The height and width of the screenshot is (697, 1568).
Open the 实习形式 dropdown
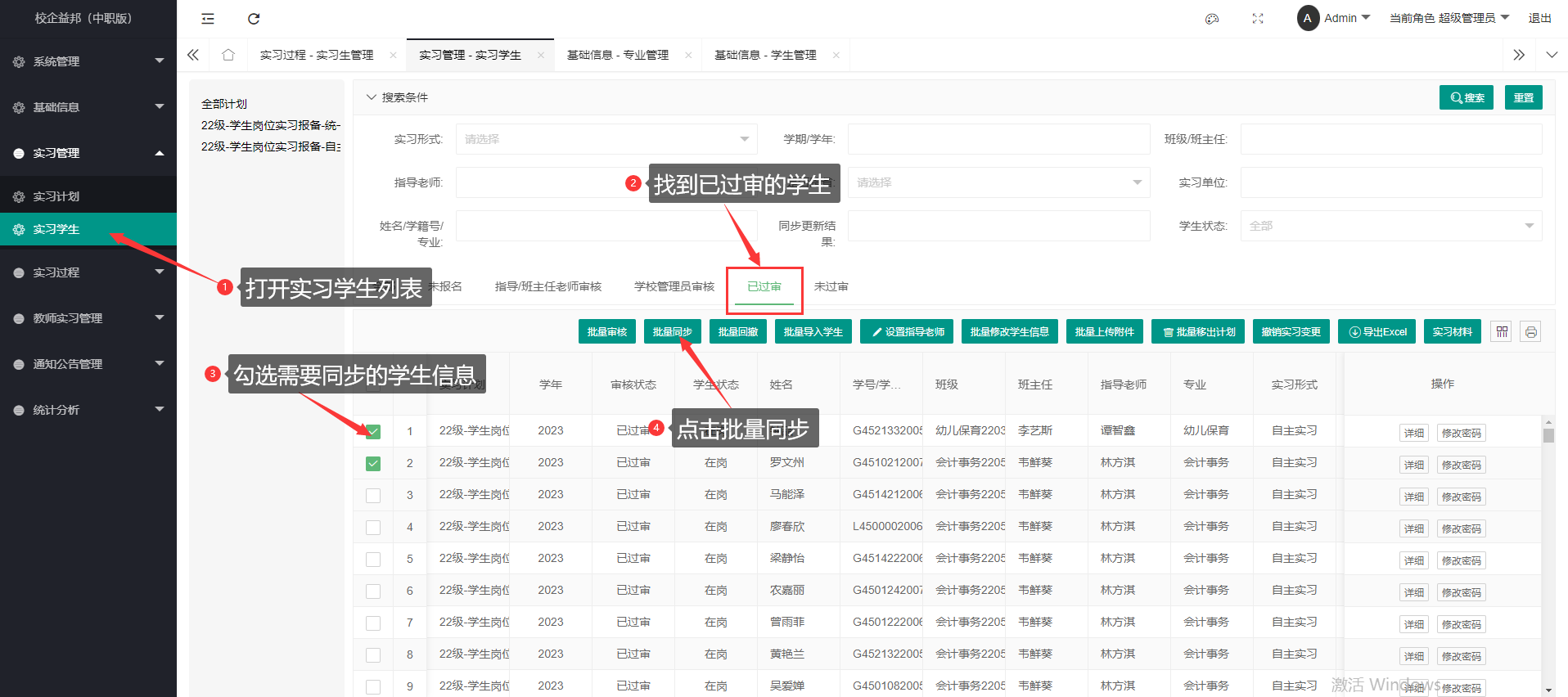(606, 139)
